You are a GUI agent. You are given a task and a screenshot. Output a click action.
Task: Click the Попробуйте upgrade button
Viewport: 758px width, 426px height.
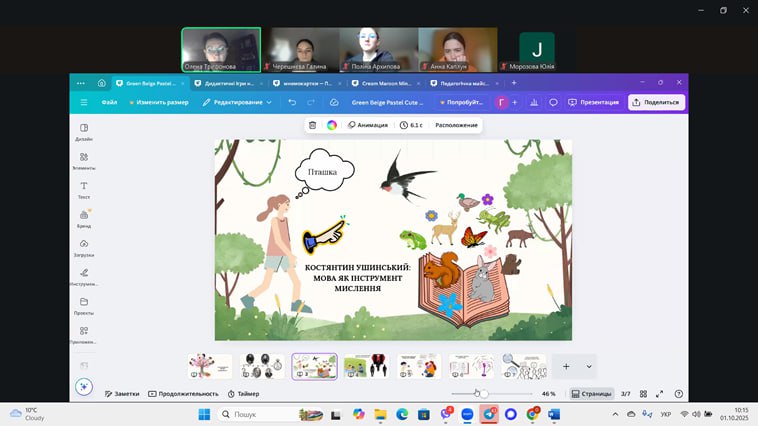(x=461, y=103)
